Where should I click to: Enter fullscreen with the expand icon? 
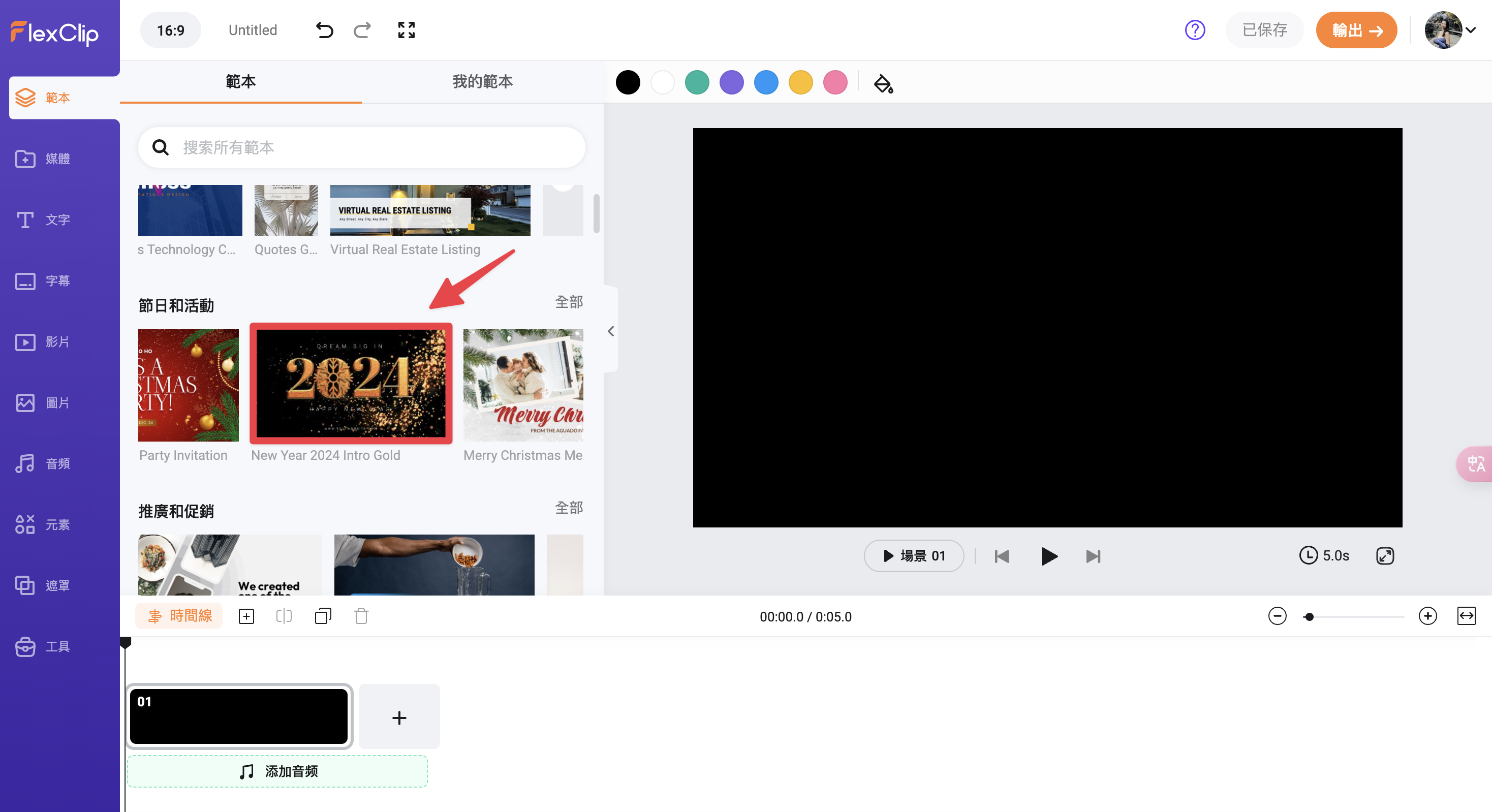(407, 30)
